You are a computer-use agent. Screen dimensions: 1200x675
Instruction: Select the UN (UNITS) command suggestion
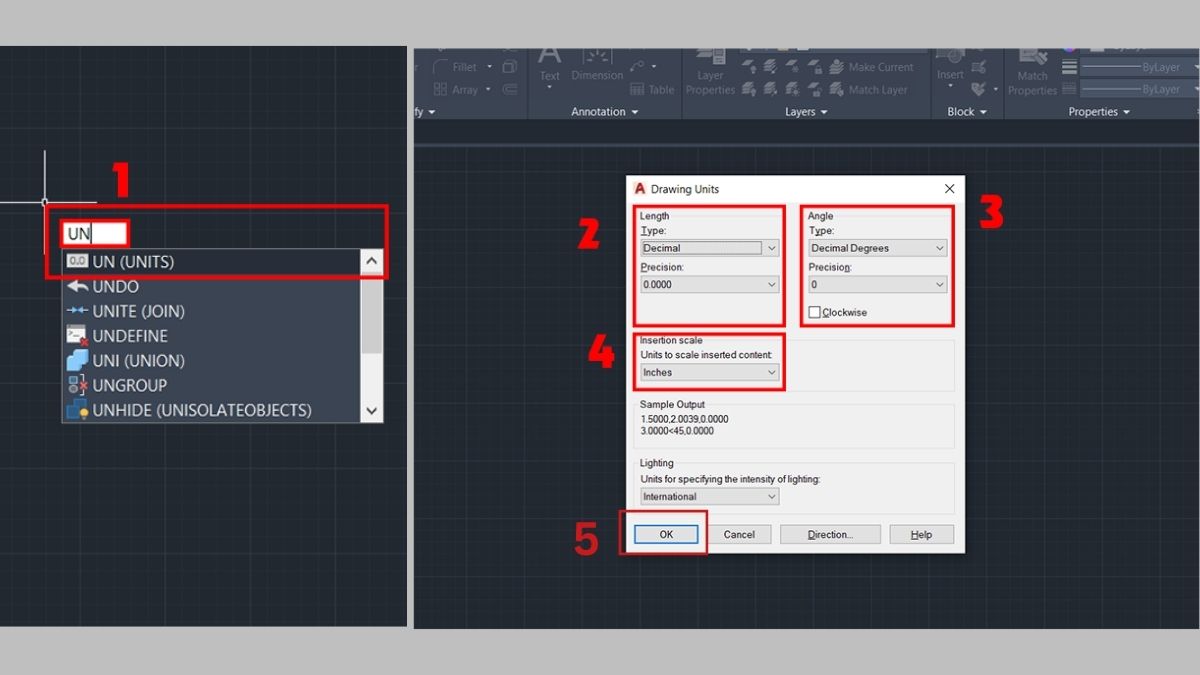coord(211,262)
